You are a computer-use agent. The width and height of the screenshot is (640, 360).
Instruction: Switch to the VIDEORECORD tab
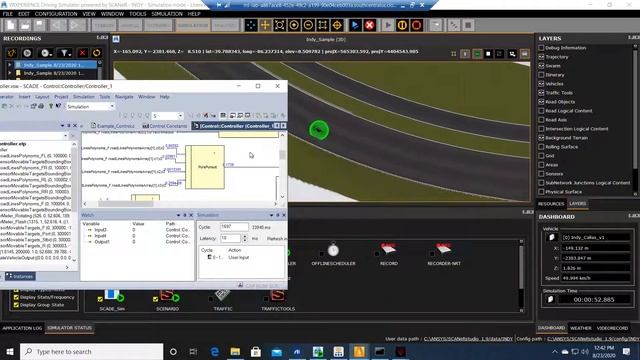(612, 328)
